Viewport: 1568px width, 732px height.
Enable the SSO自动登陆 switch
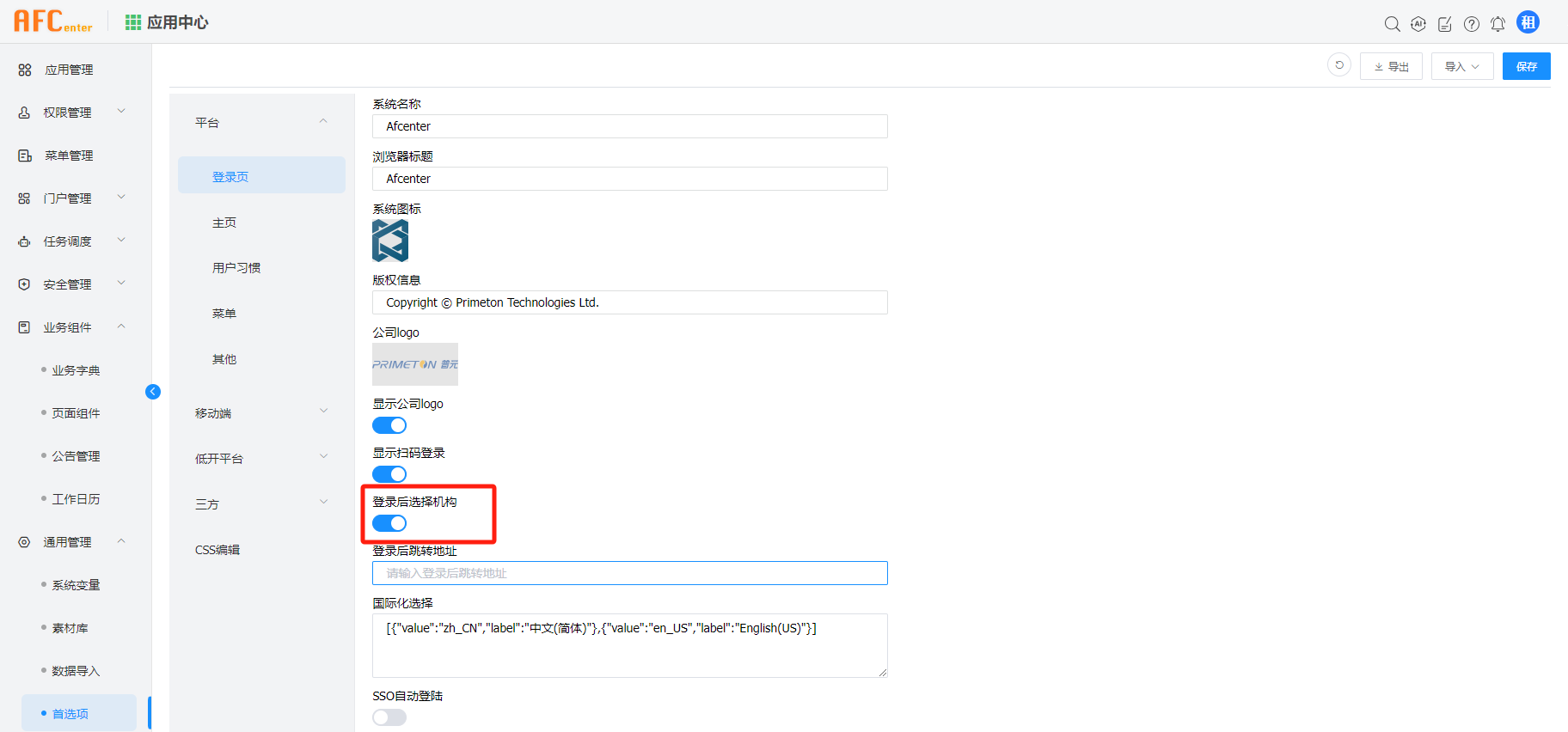tap(389, 717)
